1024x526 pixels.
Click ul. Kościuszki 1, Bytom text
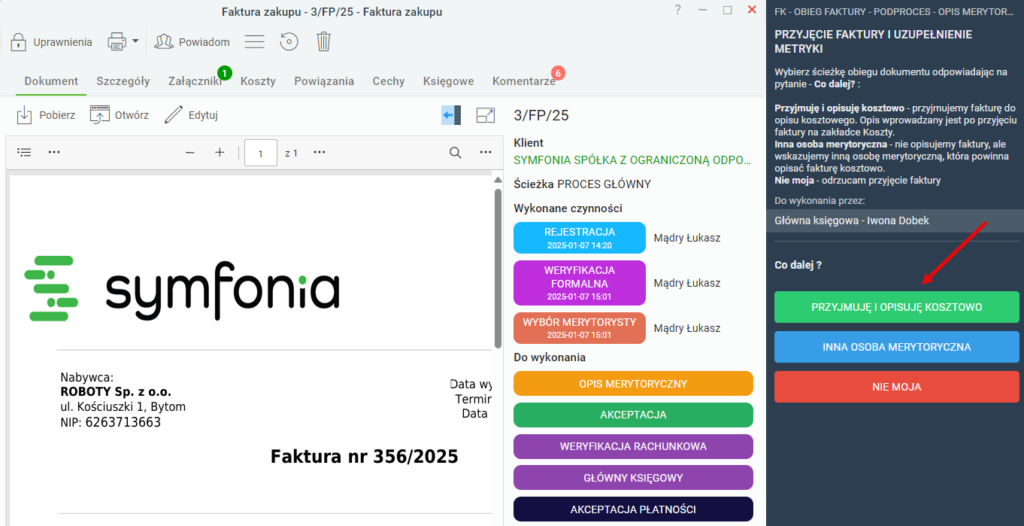click(x=123, y=407)
